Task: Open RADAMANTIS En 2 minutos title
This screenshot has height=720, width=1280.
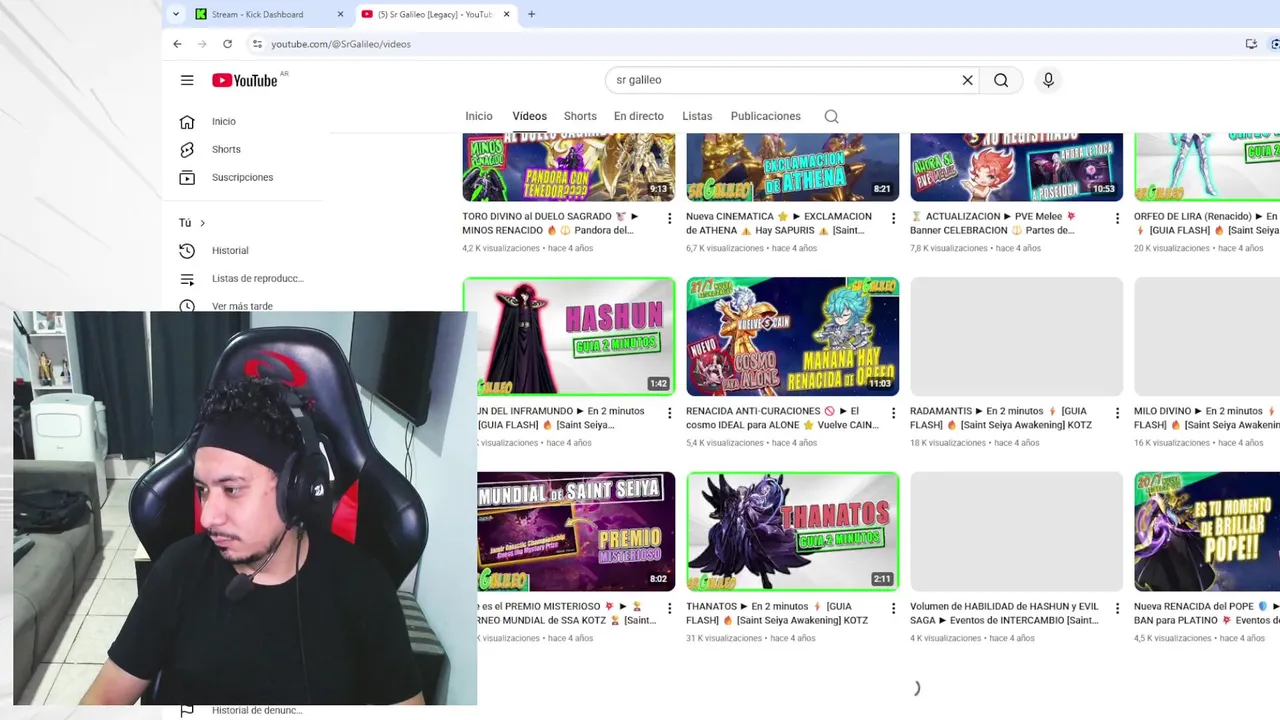Action: (1000, 418)
